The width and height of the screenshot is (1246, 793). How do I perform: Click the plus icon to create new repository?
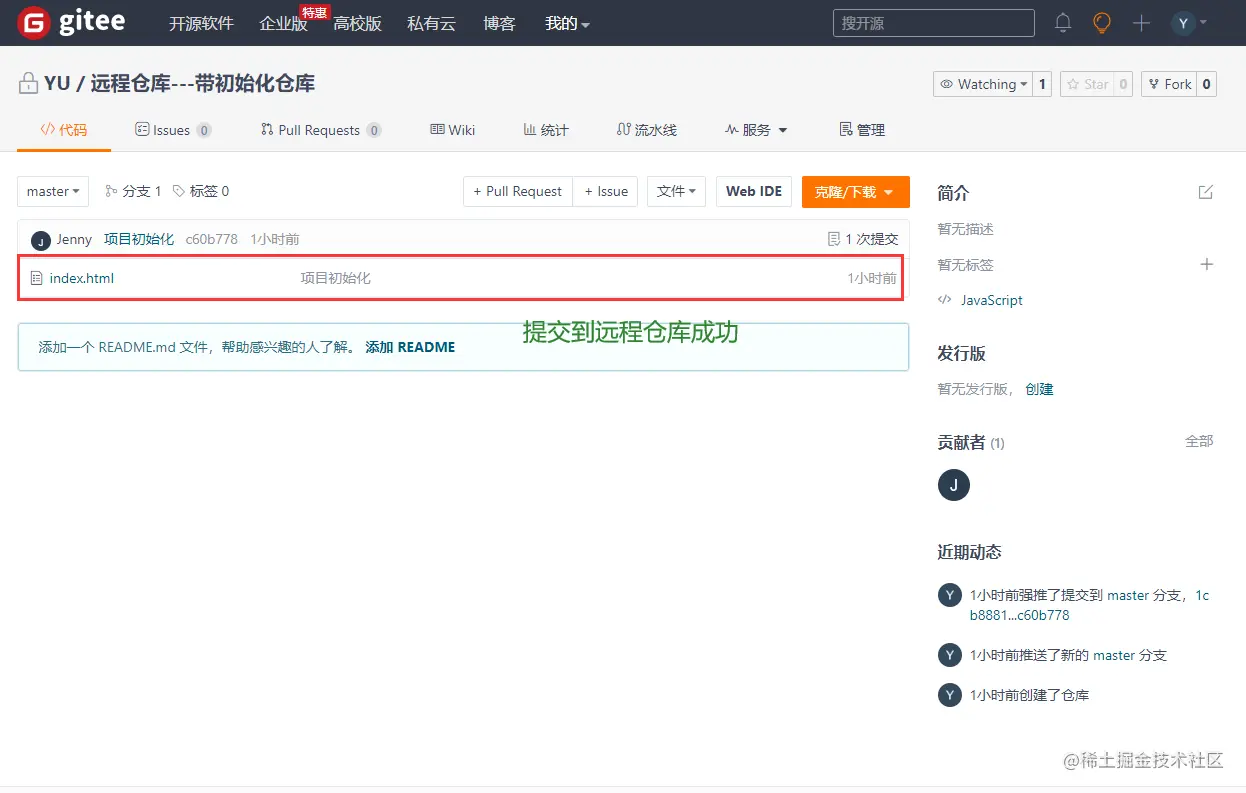click(1140, 22)
